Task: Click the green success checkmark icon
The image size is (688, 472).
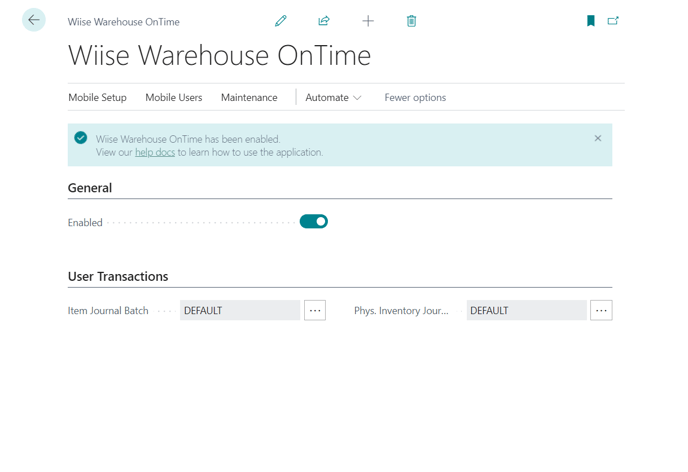Action: coord(80,138)
